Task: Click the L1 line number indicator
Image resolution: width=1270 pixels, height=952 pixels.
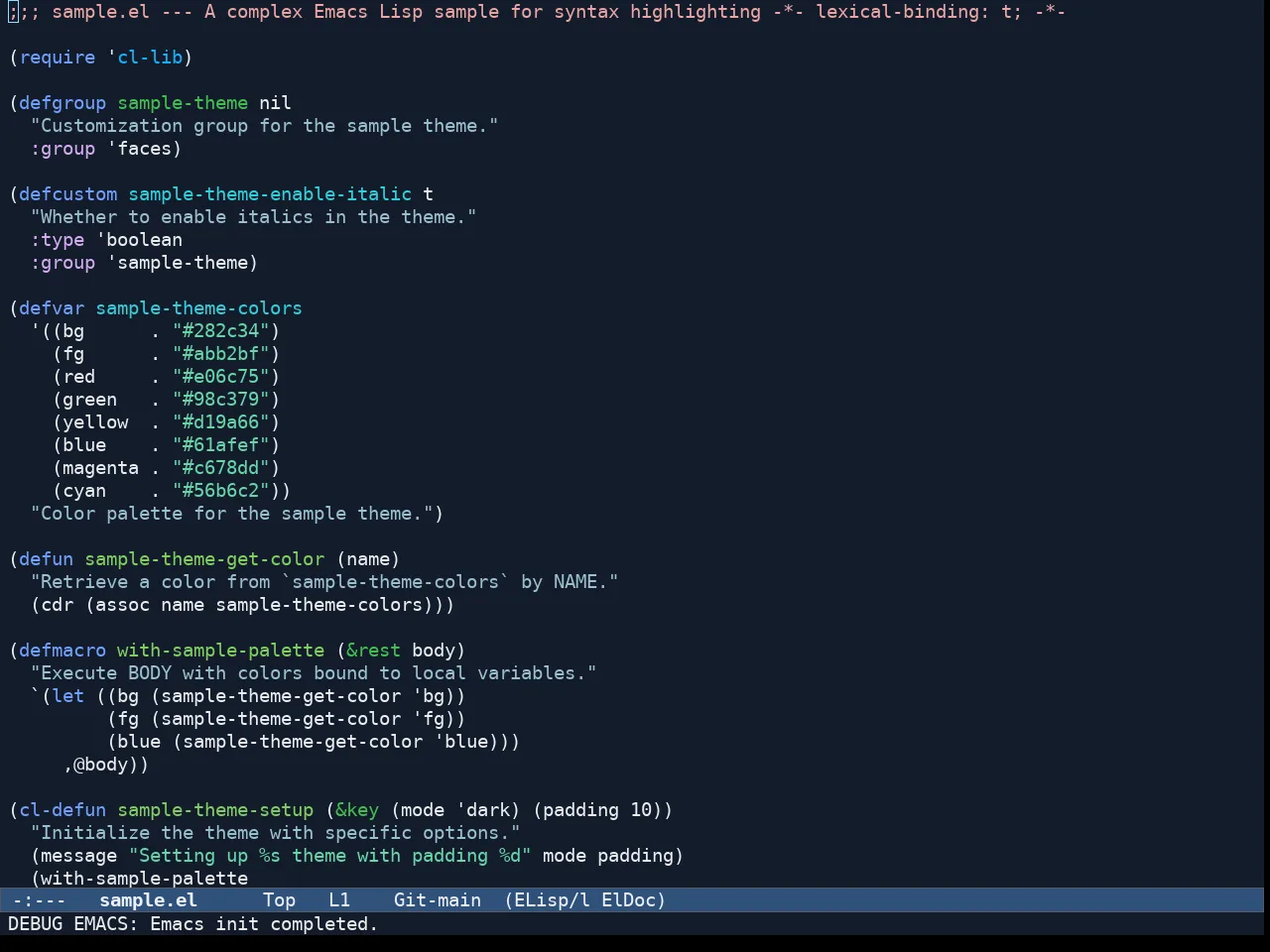Action: (x=339, y=900)
